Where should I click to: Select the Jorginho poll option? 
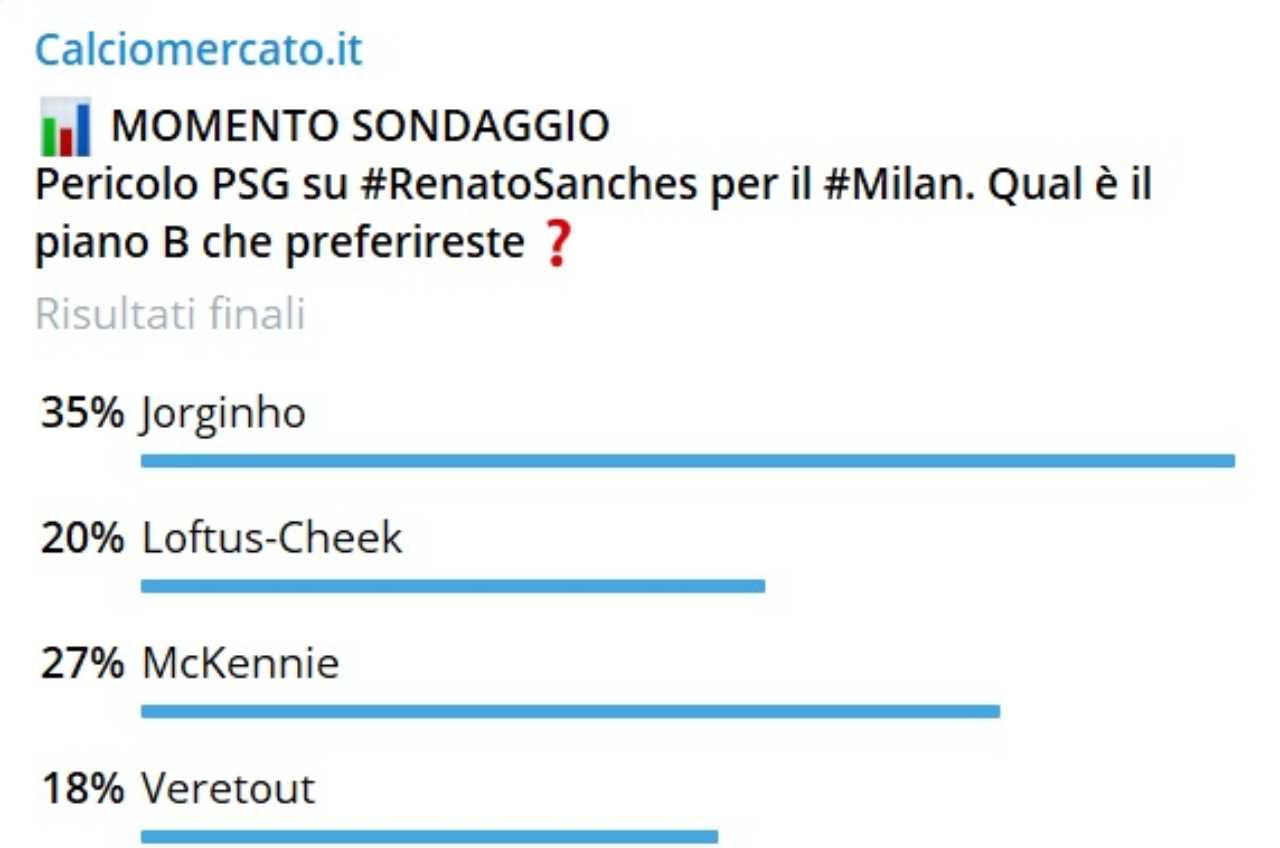coord(224,413)
